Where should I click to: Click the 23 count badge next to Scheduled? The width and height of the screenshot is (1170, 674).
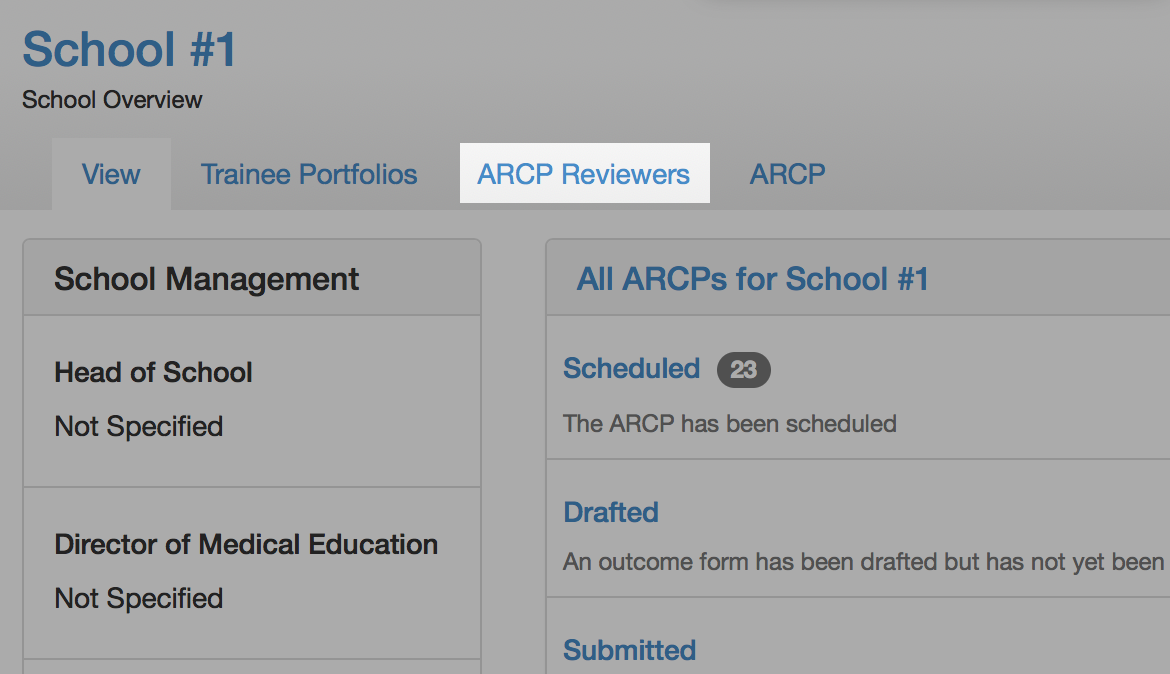point(743,370)
